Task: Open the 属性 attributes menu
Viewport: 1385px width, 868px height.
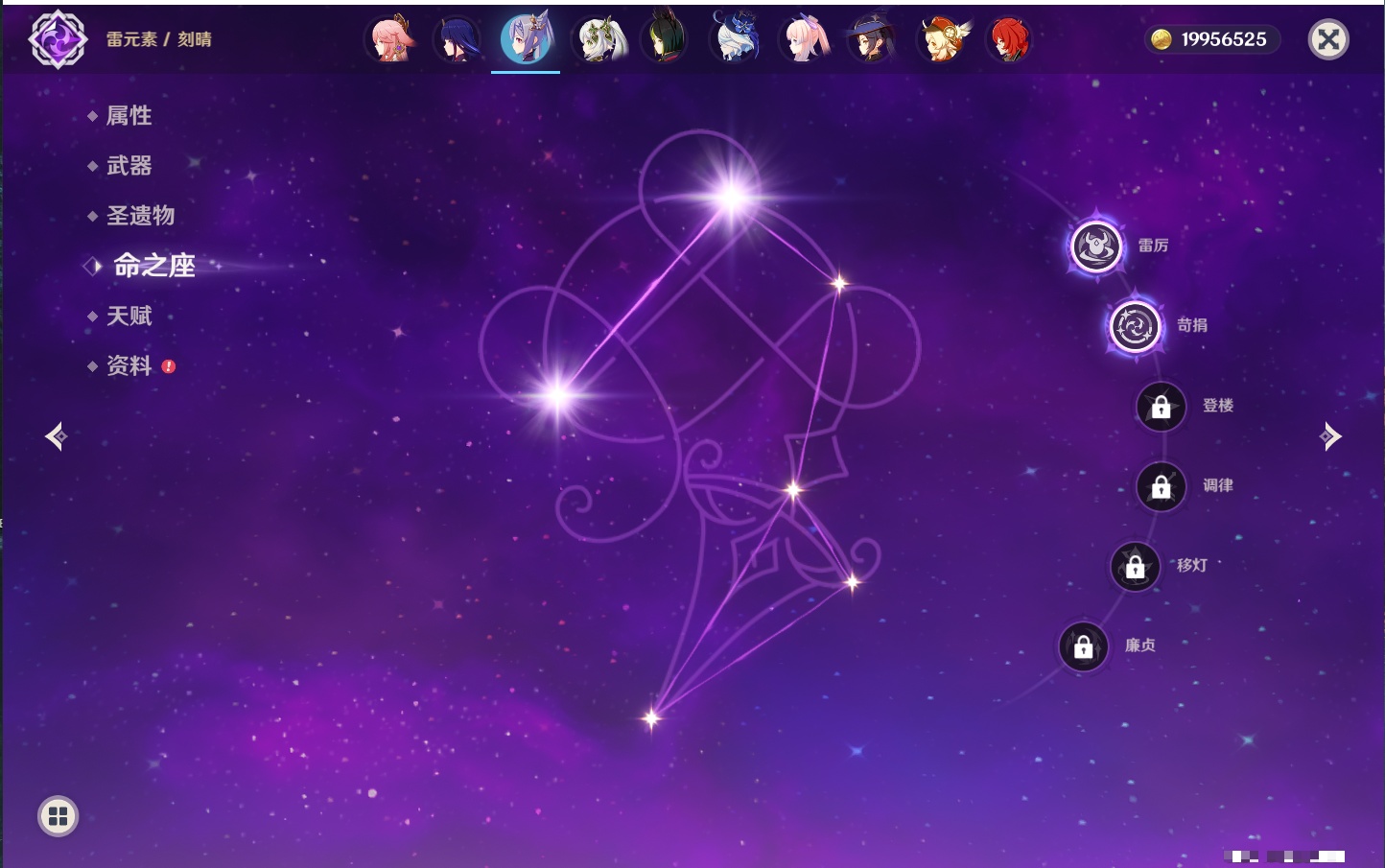Action: (x=129, y=116)
